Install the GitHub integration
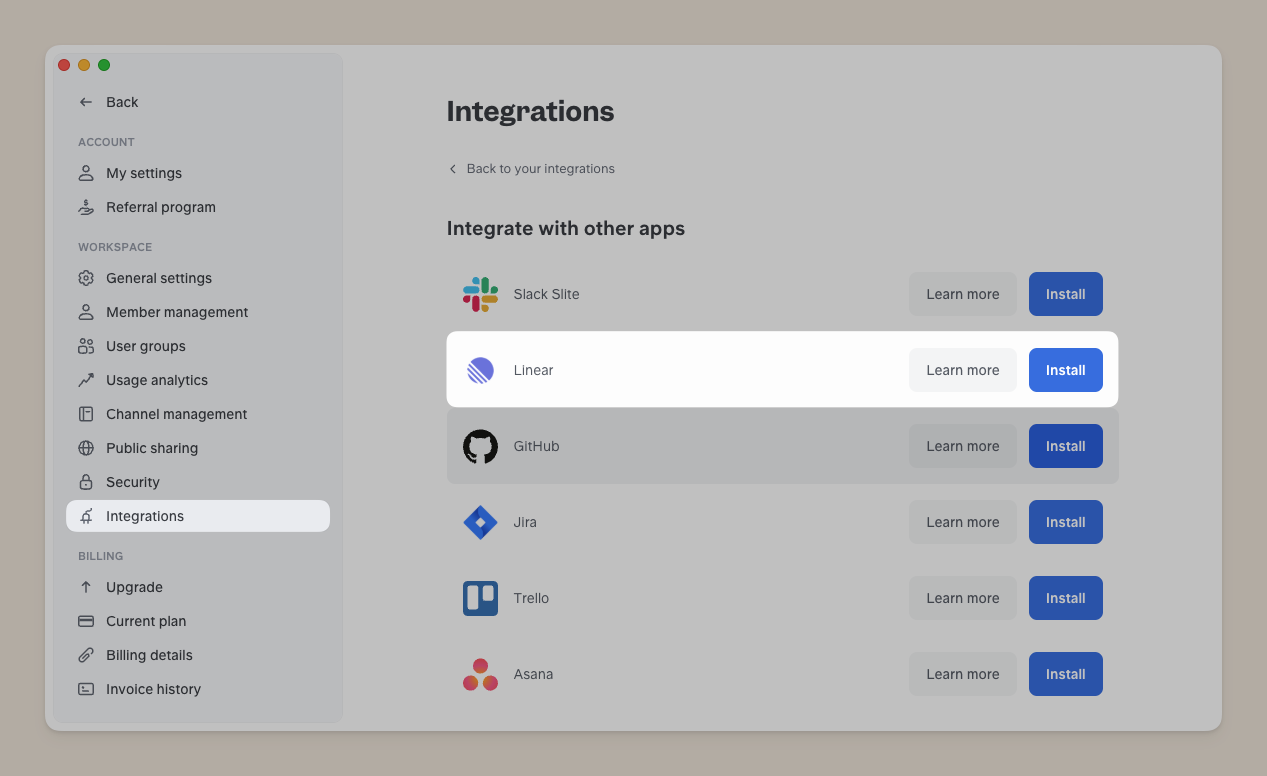1267x776 pixels. (1066, 446)
